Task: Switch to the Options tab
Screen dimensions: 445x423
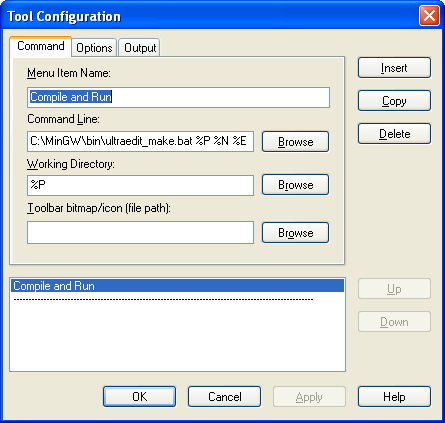Action: tap(94, 48)
